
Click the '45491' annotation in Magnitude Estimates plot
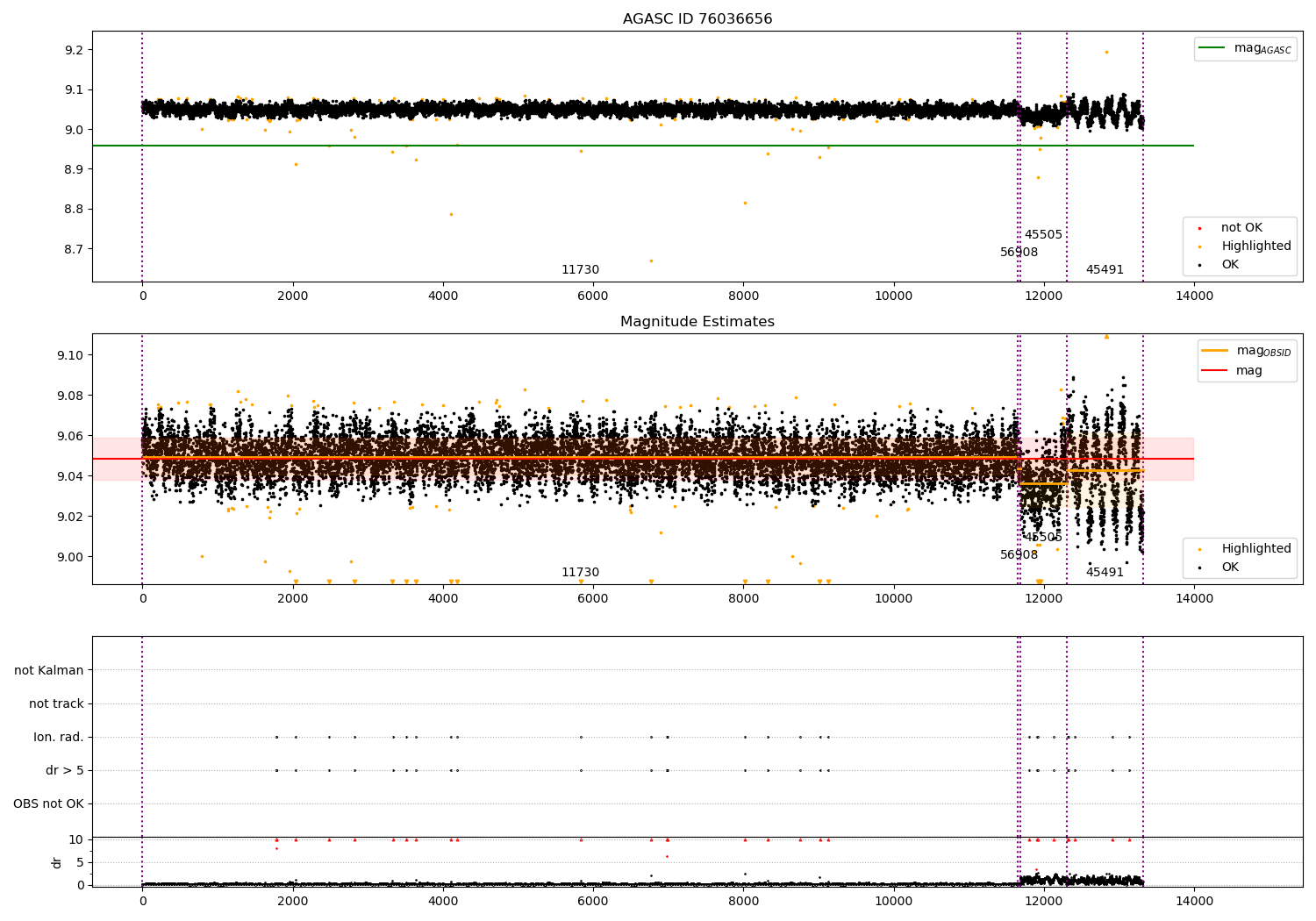click(x=1105, y=572)
